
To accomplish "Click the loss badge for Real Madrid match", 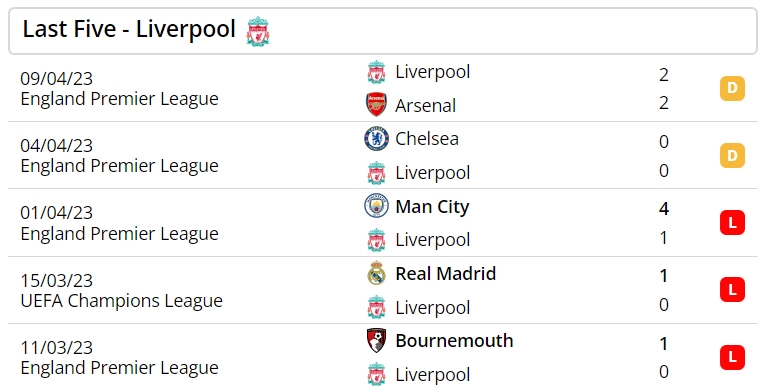I will [x=732, y=290].
